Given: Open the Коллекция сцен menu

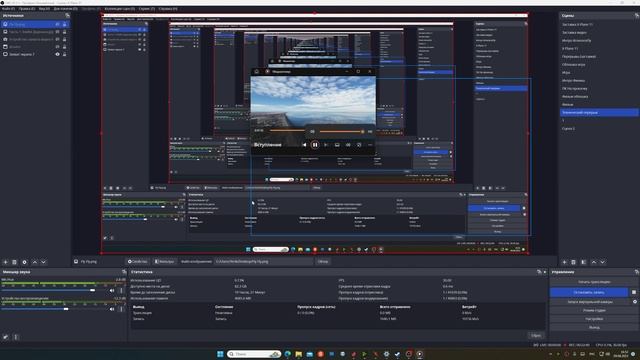Looking at the screenshot, I should [x=120, y=9].
